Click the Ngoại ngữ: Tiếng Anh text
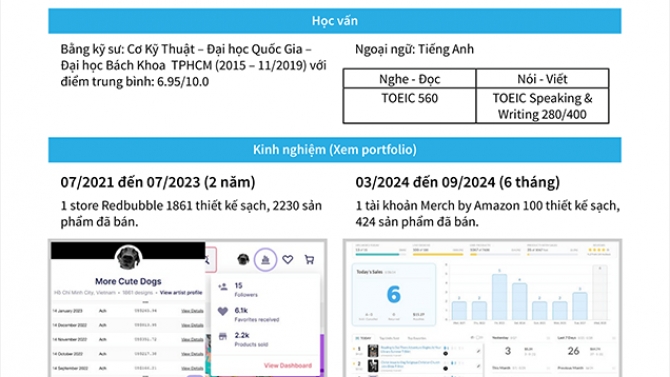This screenshot has height=377, width=670. coord(414,49)
